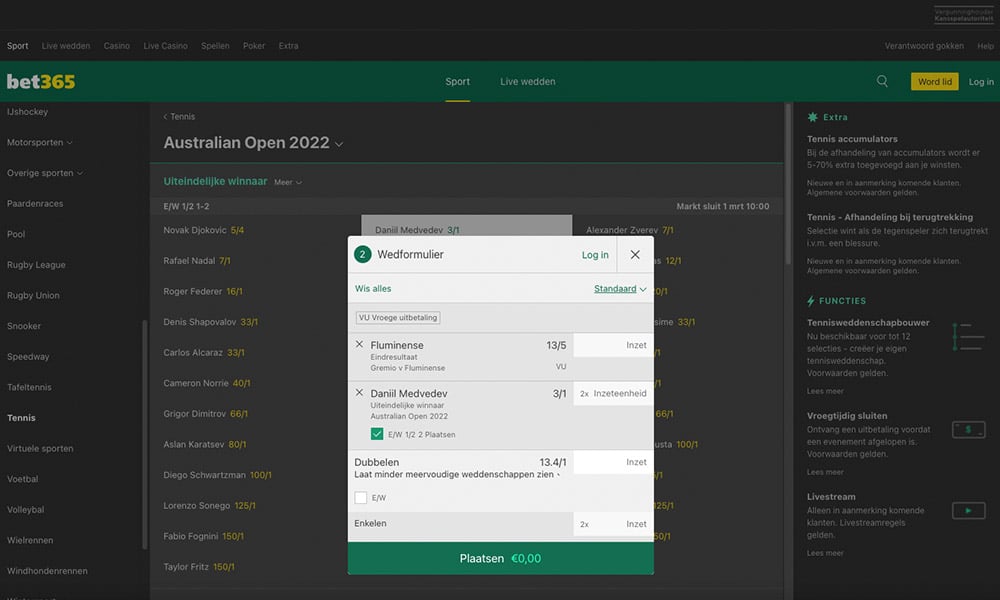Click the Dubbelen Inzet stake field
This screenshot has width=1000, height=600.
pyautogui.click(x=614, y=462)
